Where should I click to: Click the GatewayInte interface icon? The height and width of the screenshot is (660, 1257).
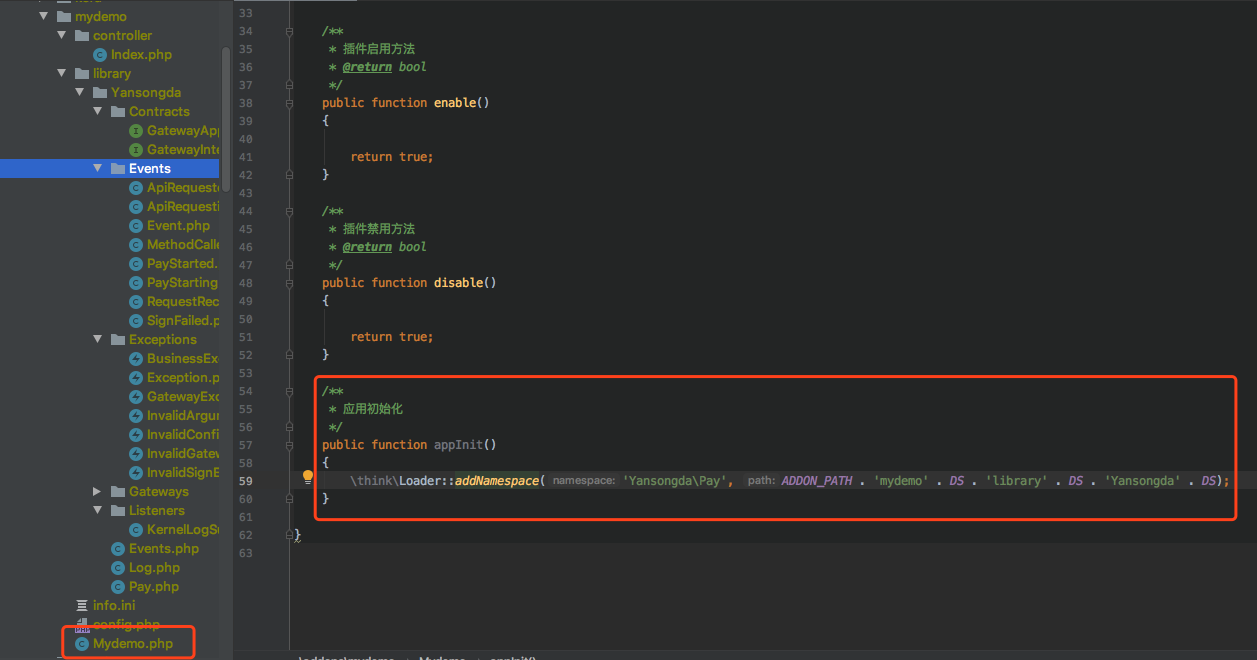pos(136,150)
